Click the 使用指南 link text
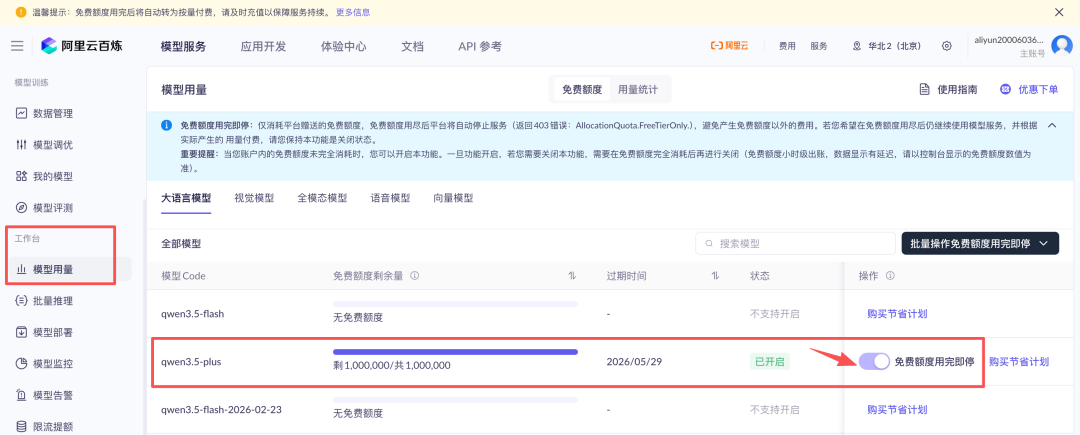Image resolution: width=1080 pixels, height=435 pixels. (x=957, y=89)
